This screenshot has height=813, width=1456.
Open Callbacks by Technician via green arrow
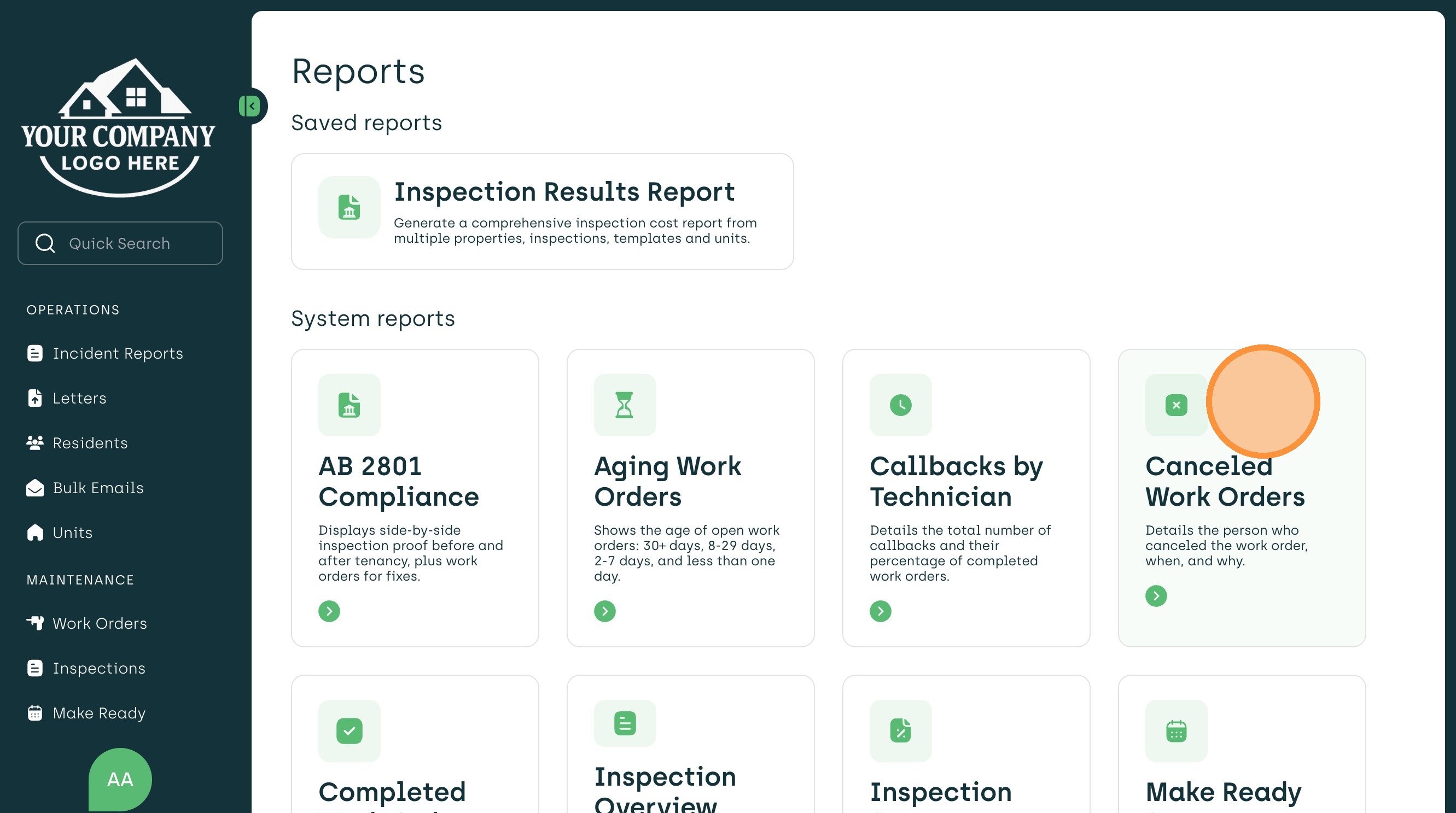(880, 611)
